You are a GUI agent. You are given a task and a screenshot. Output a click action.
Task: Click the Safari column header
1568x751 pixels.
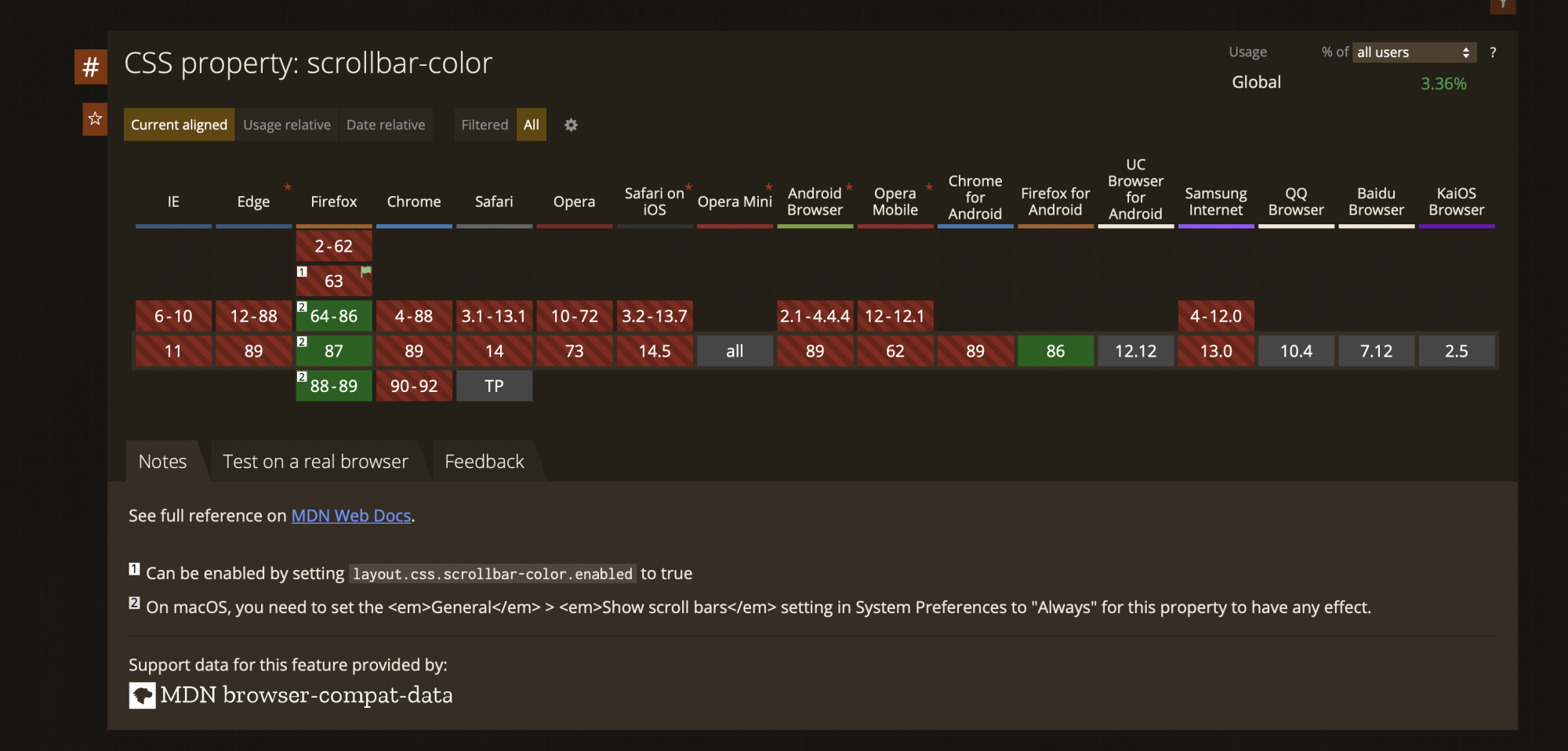[494, 201]
